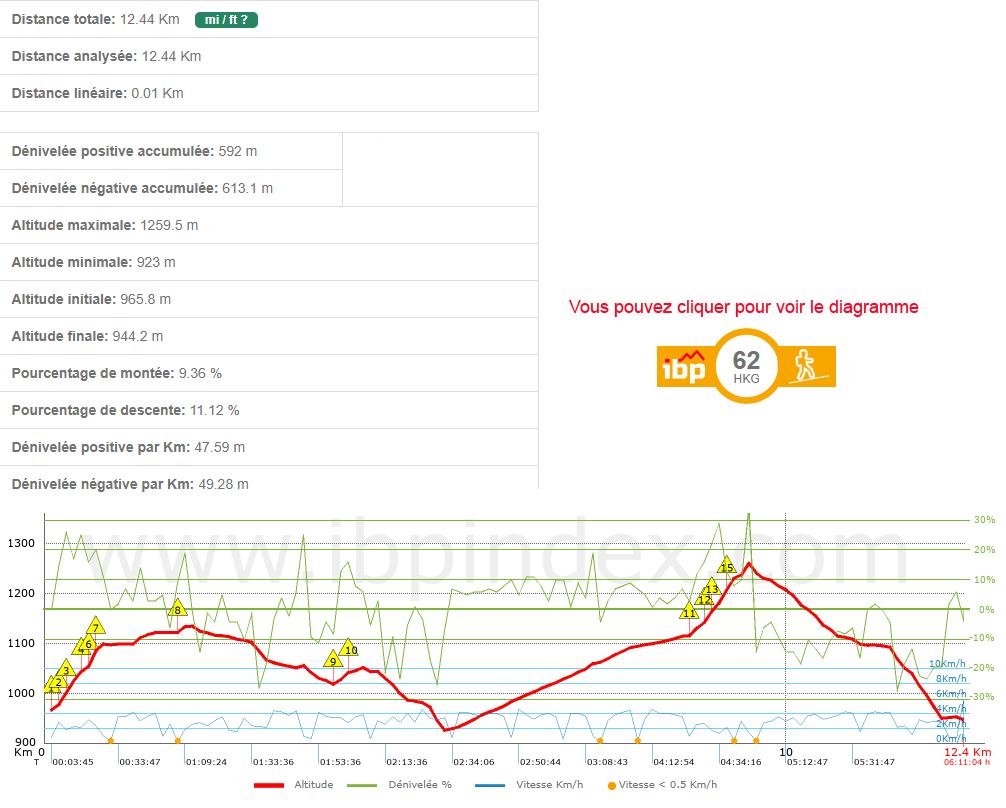
Task: Click waypoint marker 9 on altitude profile
Action: point(333,660)
